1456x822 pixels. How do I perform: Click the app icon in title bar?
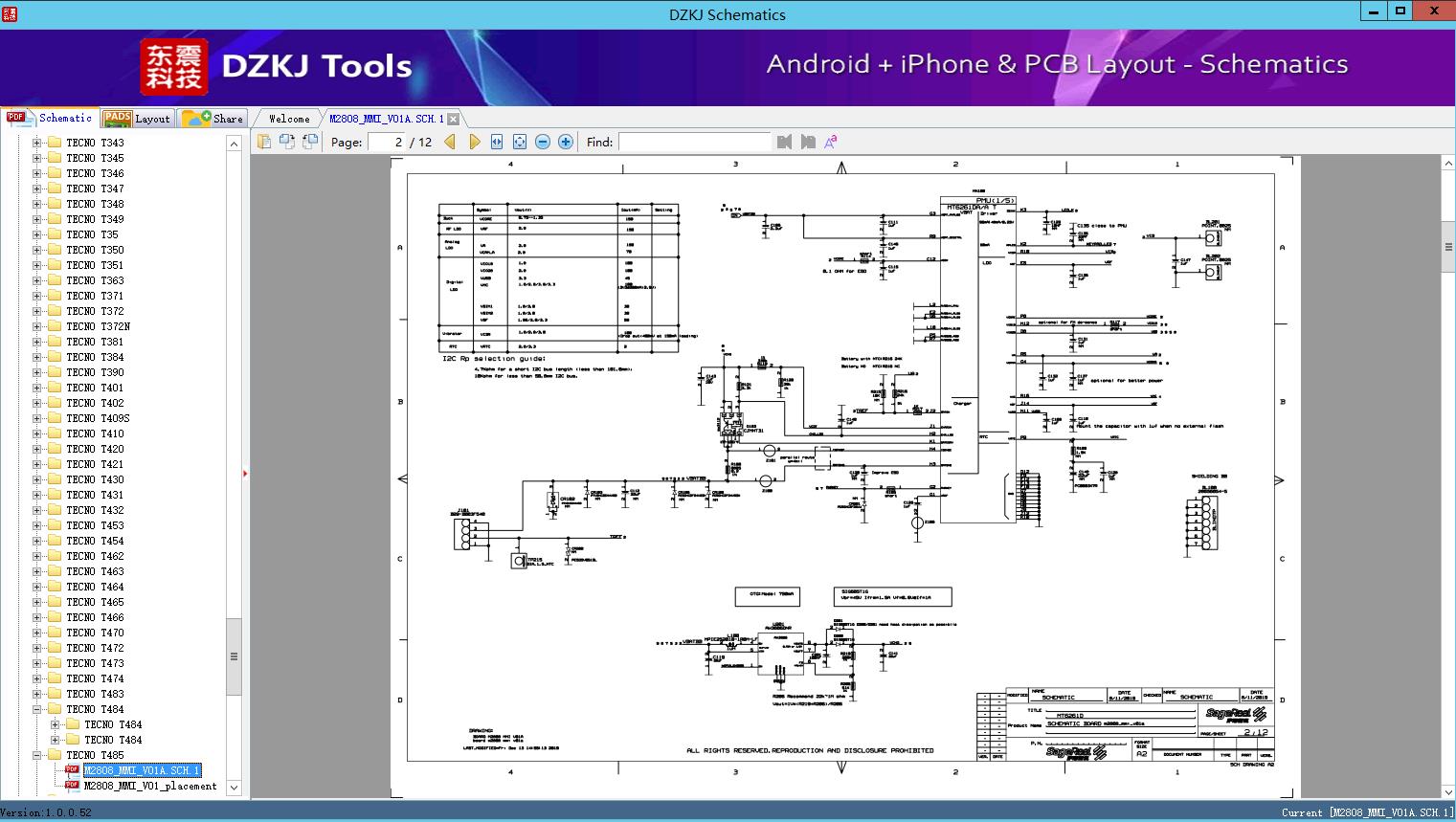click(9, 13)
